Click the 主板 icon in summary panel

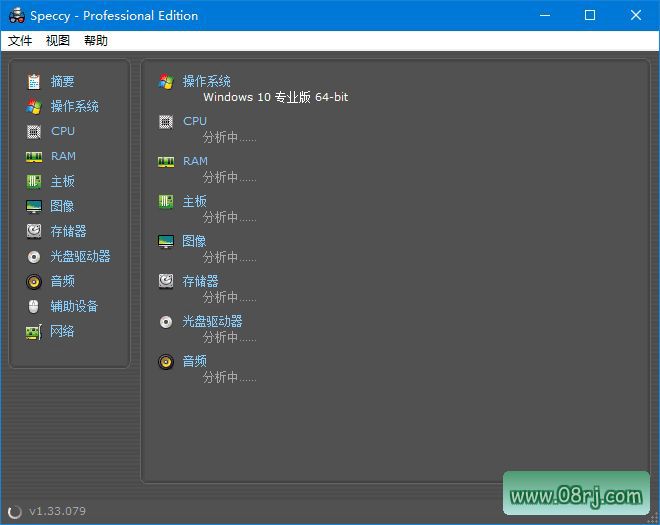tap(166, 201)
